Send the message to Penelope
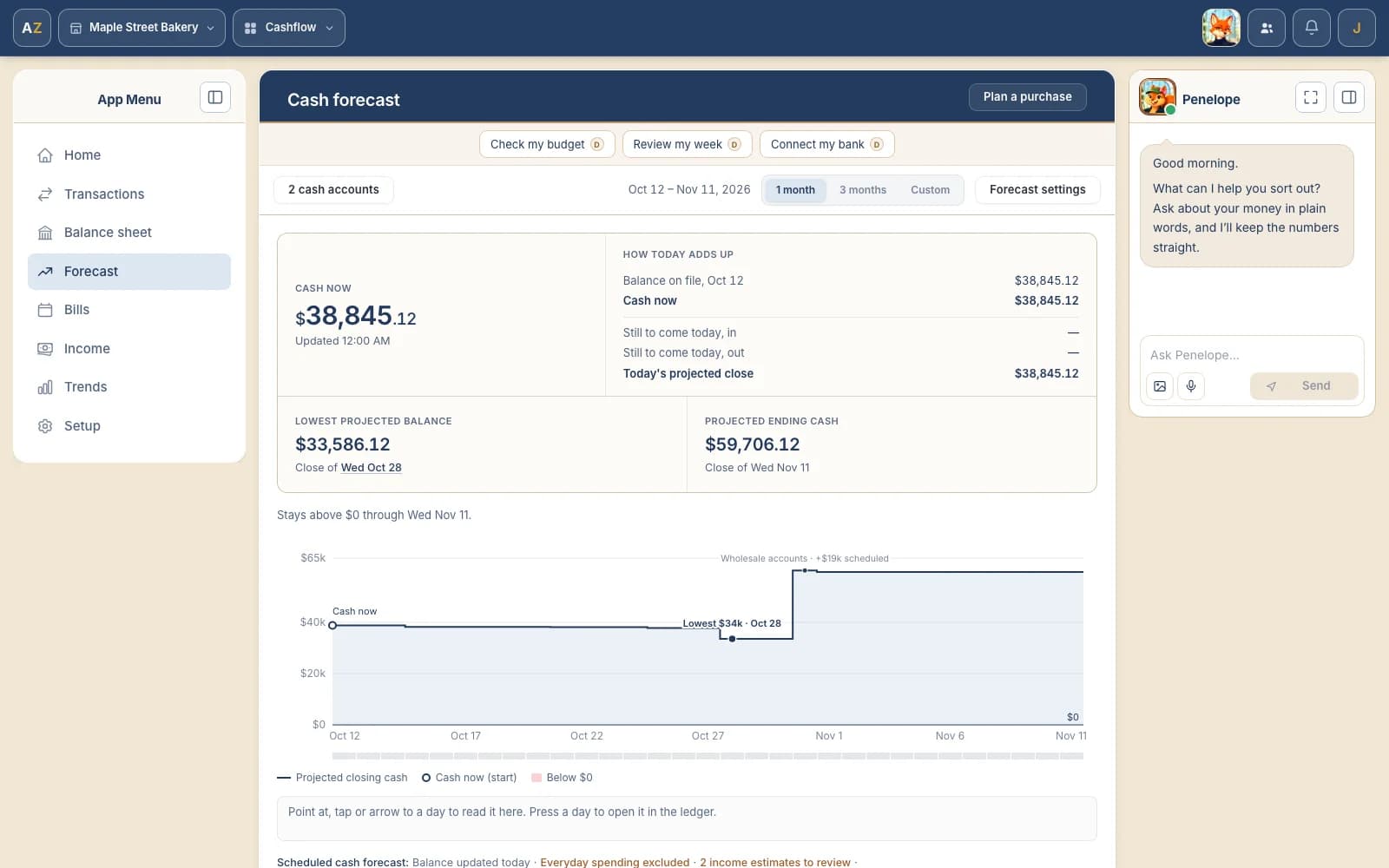Viewport: 1389px width, 868px height. (1304, 386)
